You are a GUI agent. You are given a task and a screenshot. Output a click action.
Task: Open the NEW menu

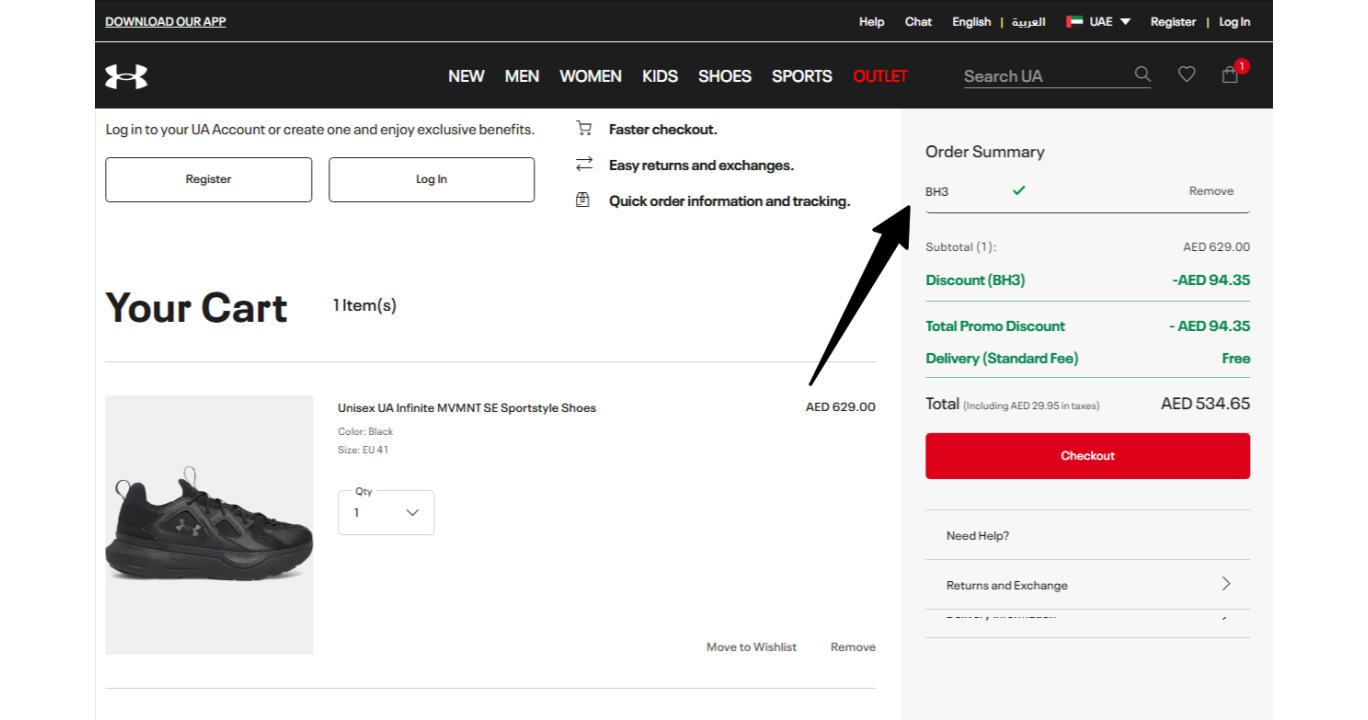[466, 76]
